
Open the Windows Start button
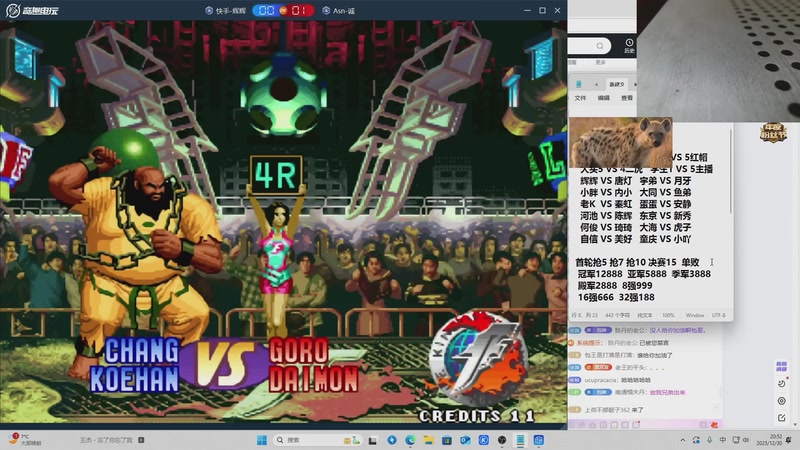tap(262, 440)
